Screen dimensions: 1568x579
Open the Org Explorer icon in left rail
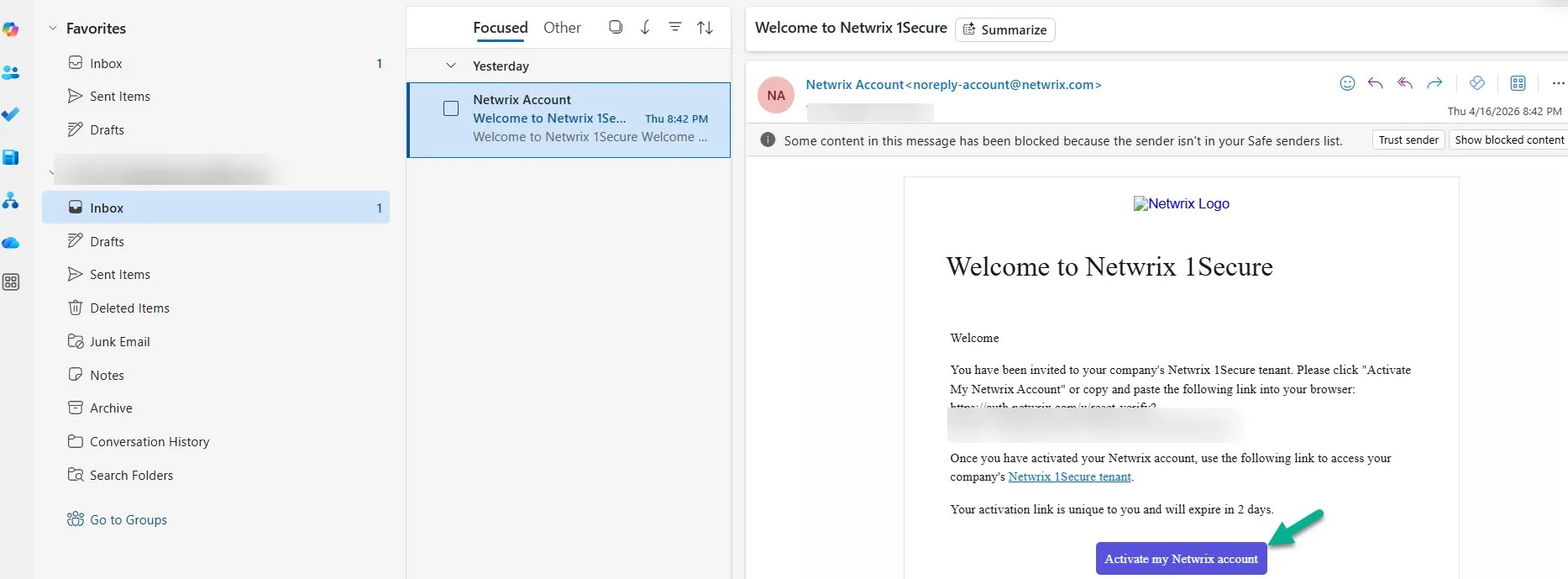pyautogui.click(x=11, y=200)
